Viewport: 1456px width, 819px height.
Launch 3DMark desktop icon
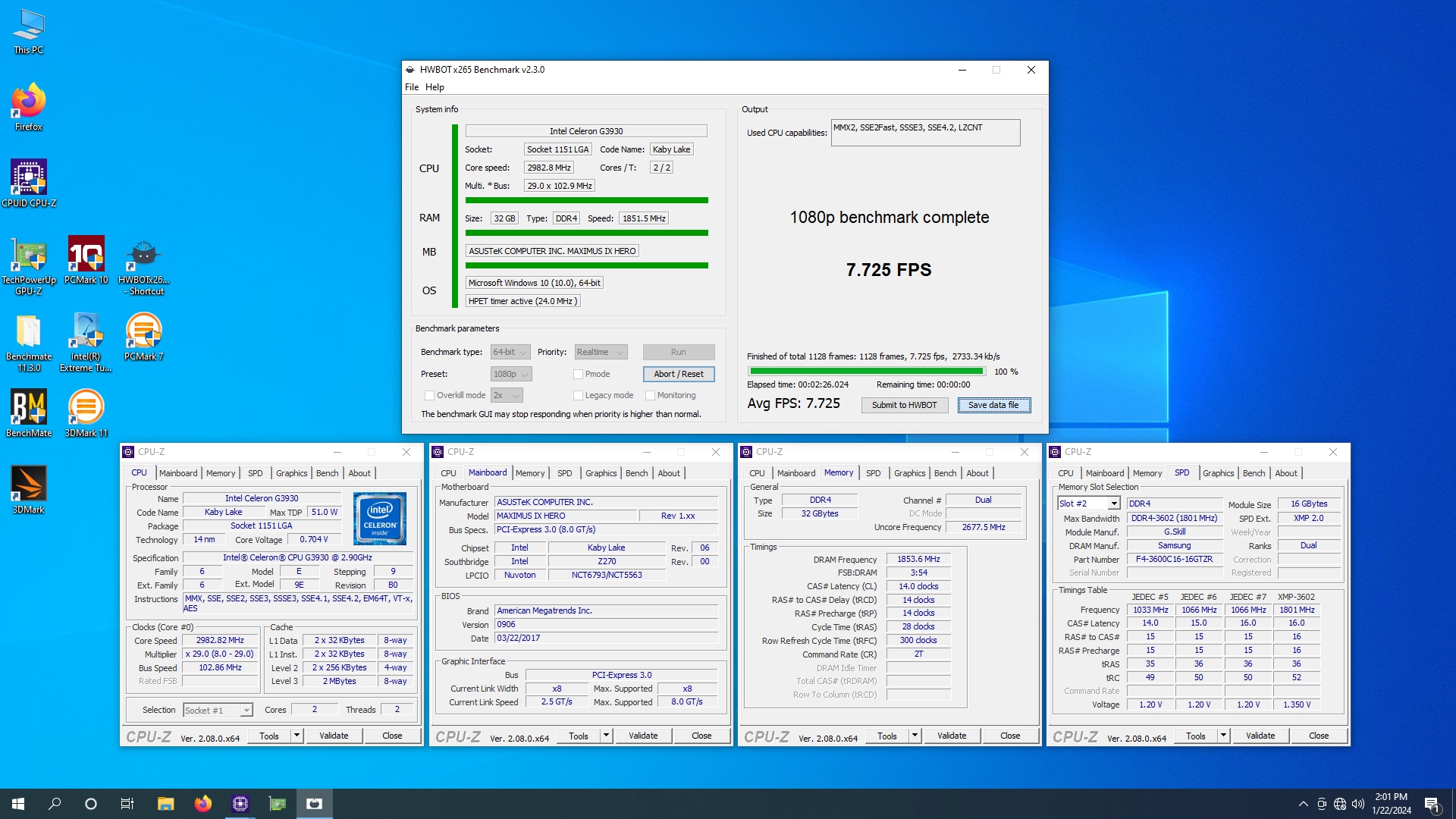[29, 490]
